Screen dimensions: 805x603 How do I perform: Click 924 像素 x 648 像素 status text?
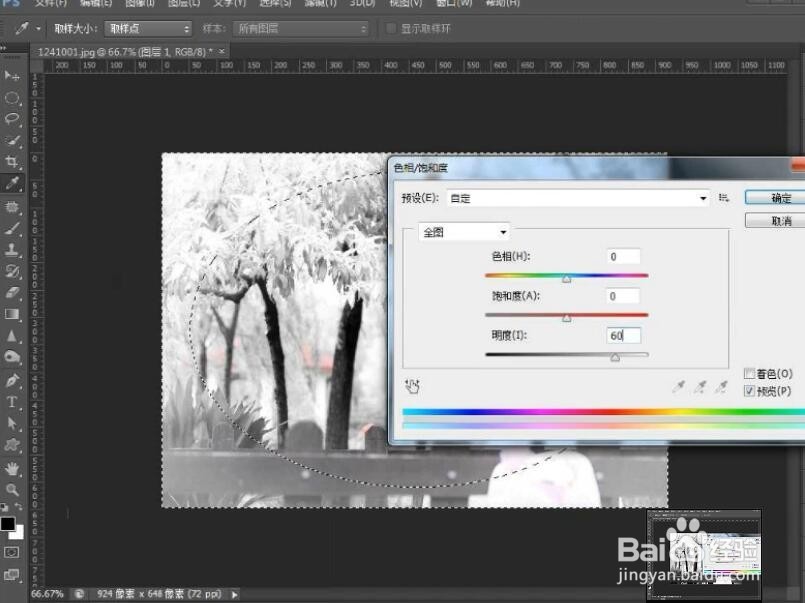point(159,594)
